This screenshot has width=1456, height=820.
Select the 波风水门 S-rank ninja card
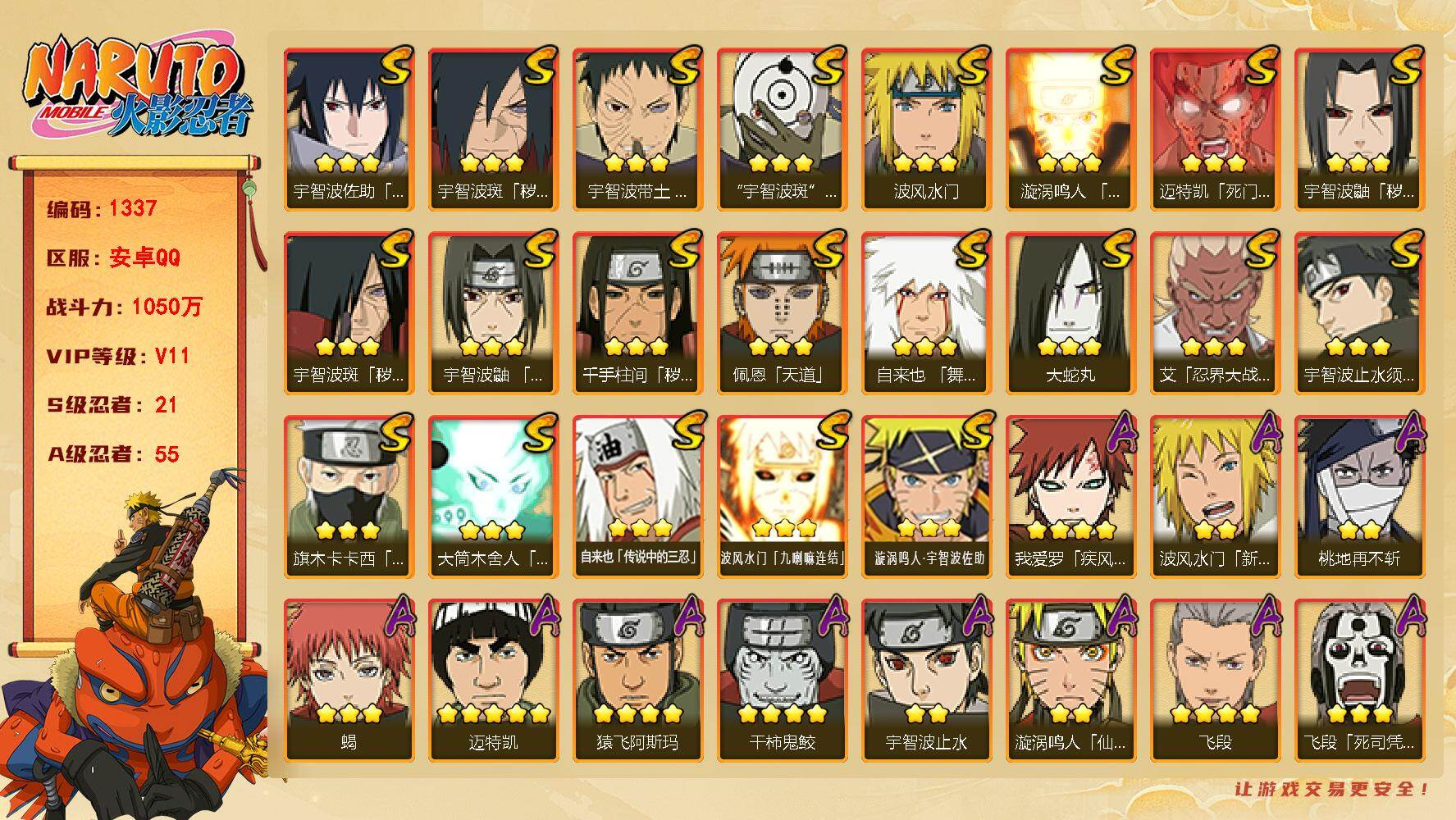pos(926,130)
